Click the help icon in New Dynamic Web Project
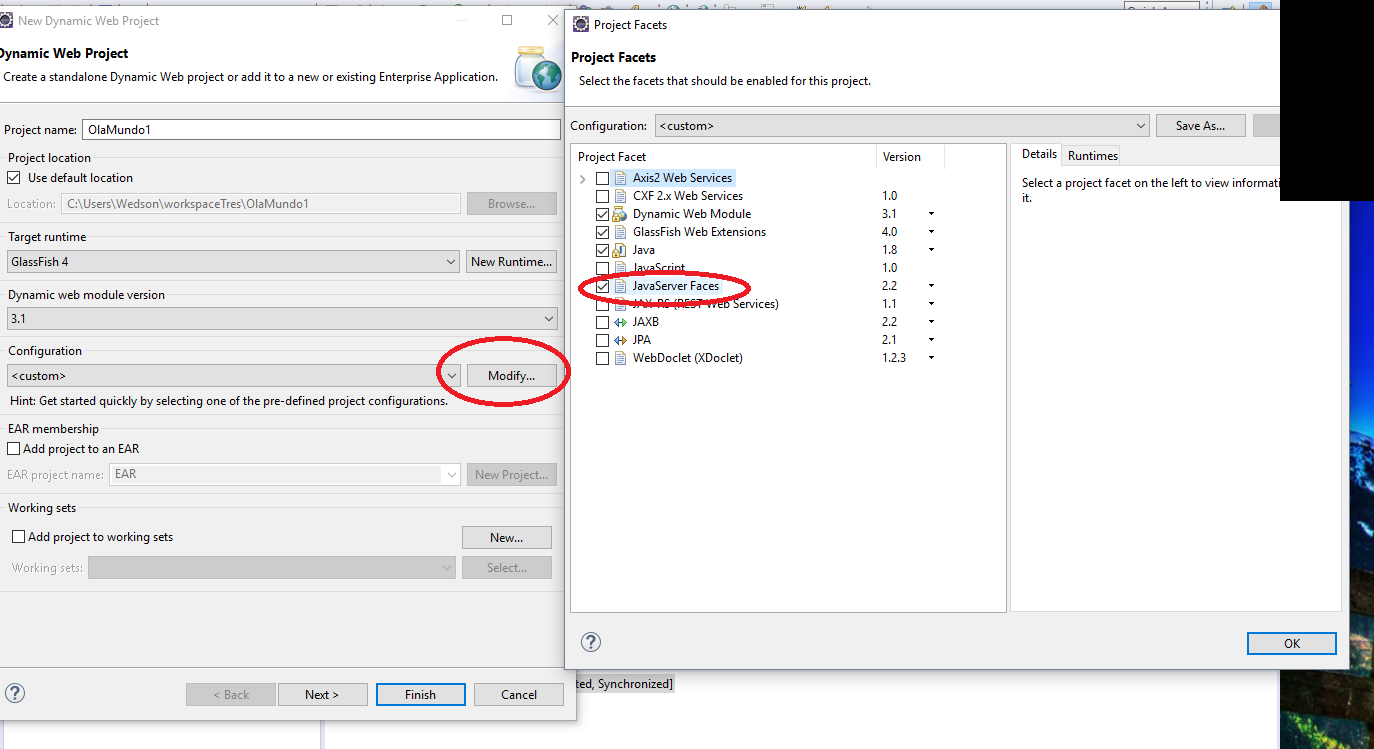This screenshot has width=1374, height=749. (15, 693)
